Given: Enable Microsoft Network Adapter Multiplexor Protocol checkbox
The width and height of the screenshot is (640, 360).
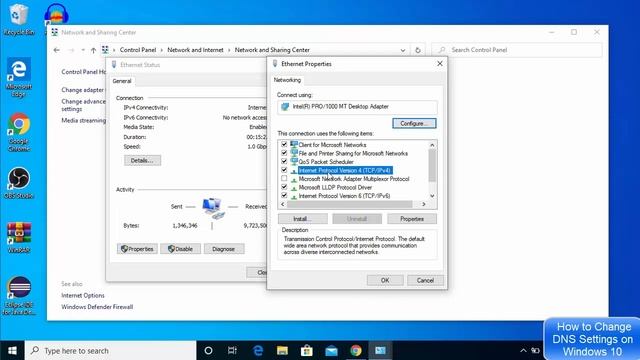Looking at the screenshot, I should 284,179.
